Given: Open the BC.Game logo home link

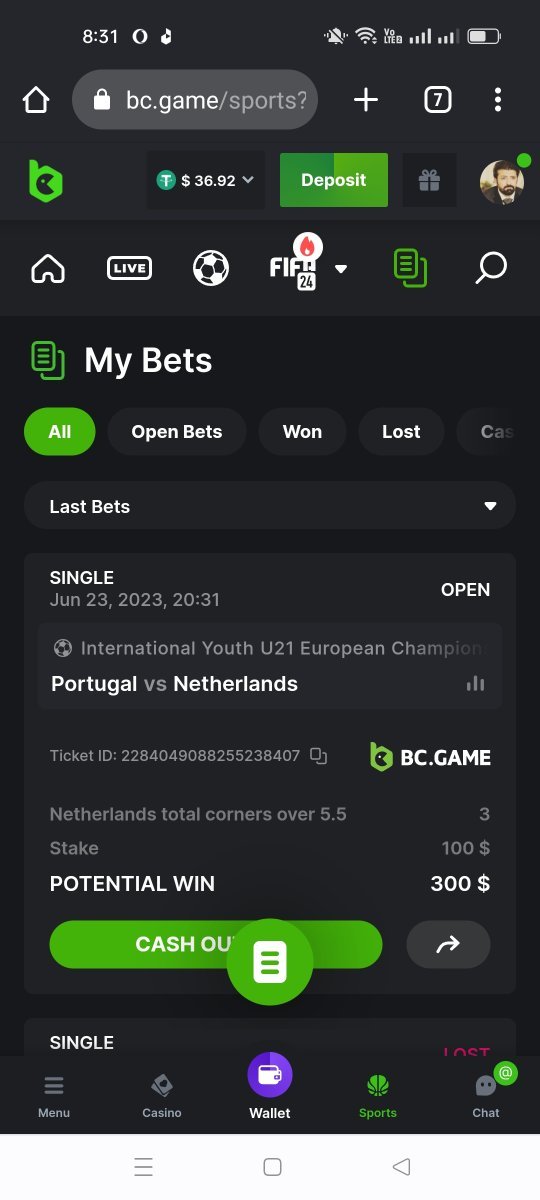Looking at the screenshot, I should pyautogui.click(x=45, y=181).
